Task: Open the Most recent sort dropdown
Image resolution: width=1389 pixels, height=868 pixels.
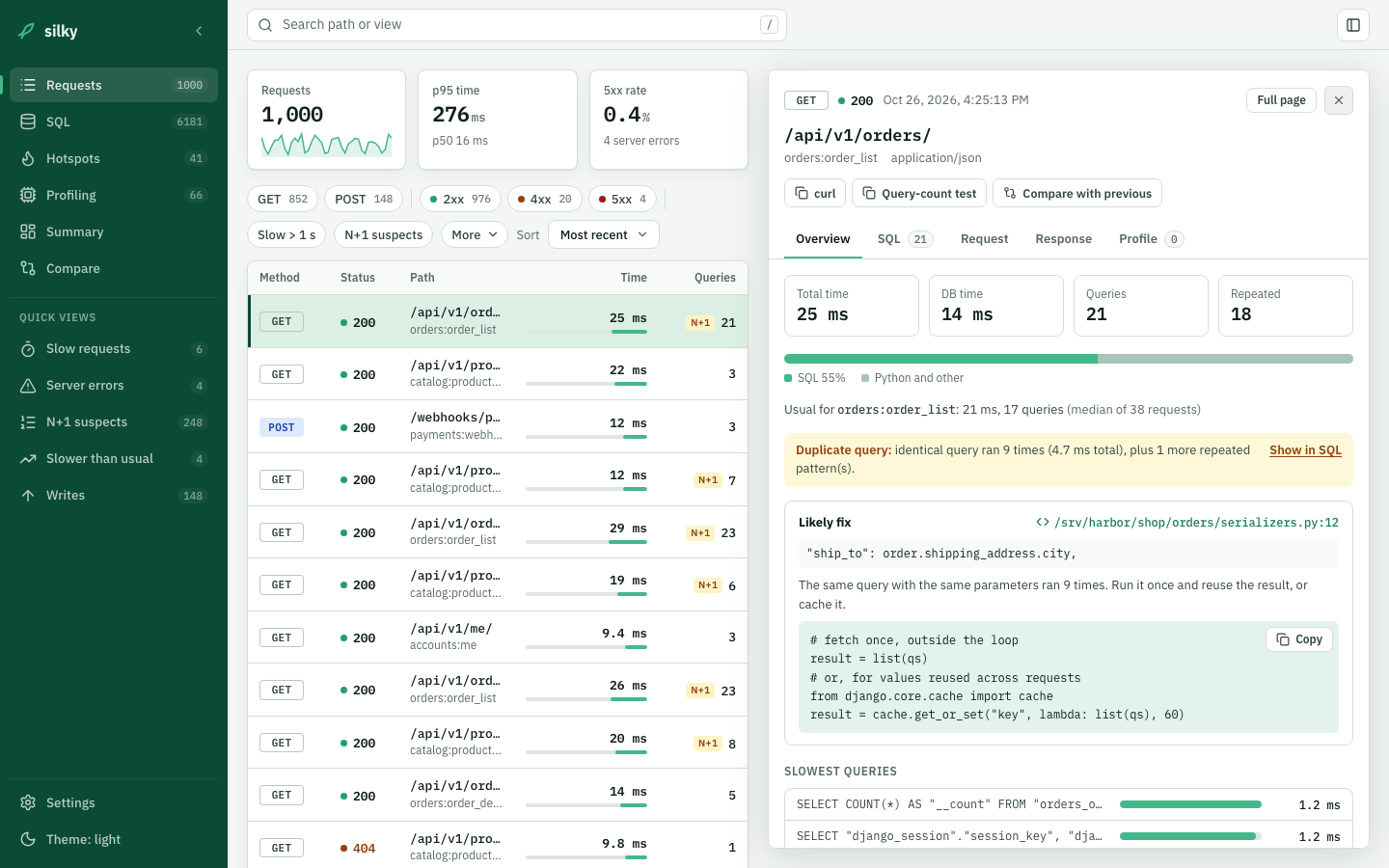Action: [x=604, y=234]
